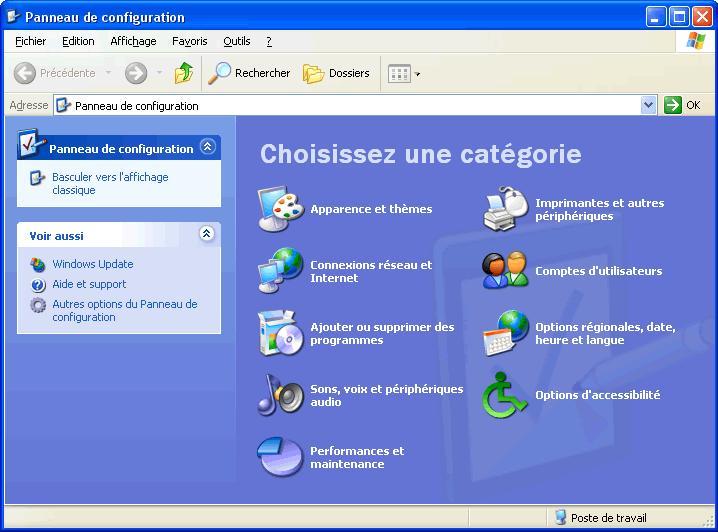The width and height of the screenshot is (718, 532).
Task: Open the Fichier menu
Action: point(31,41)
